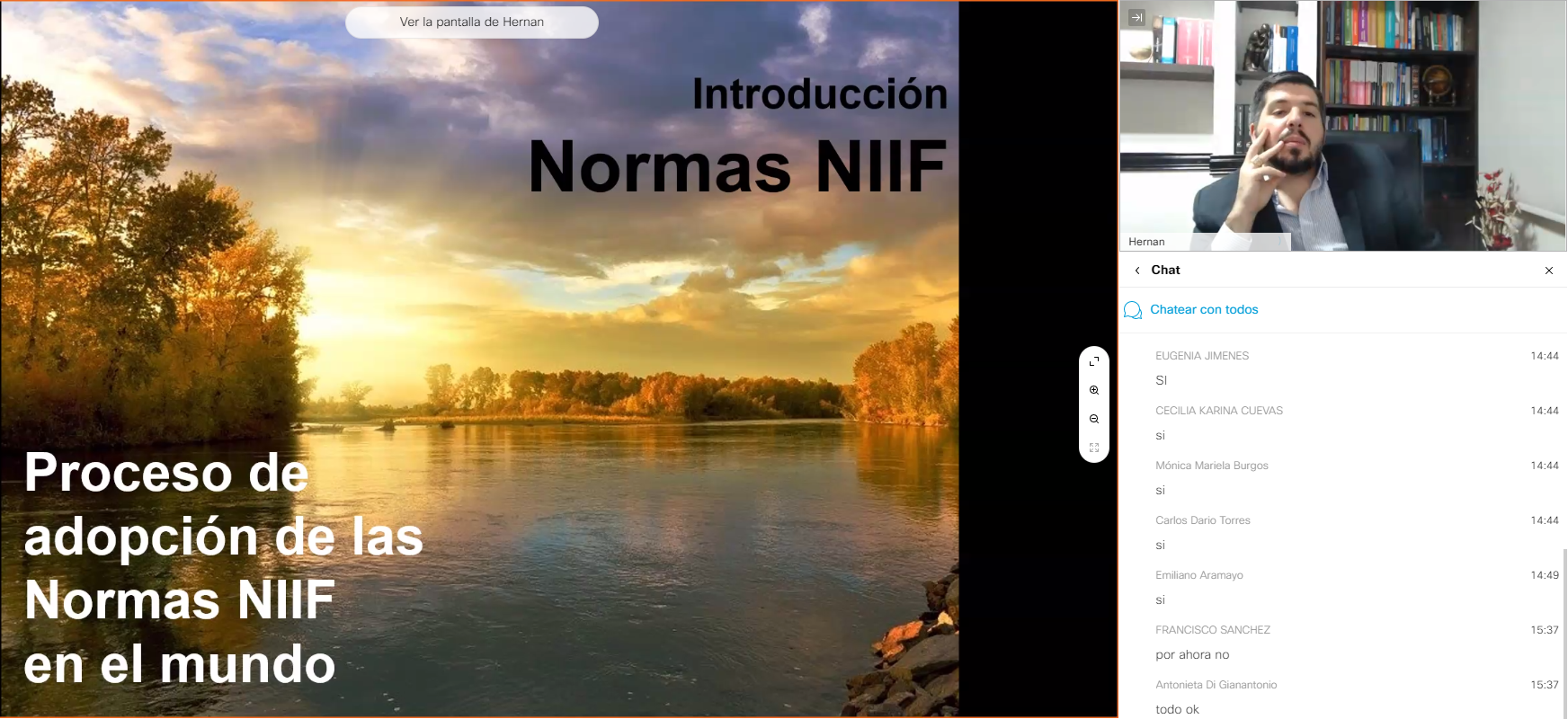Select Hernan's video thumbnail
The width and height of the screenshot is (1568, 719).
click(1342, 126)
